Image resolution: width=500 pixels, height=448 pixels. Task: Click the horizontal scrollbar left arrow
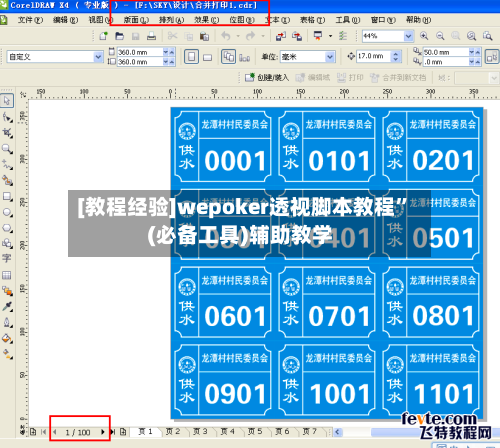coord(337,432)
